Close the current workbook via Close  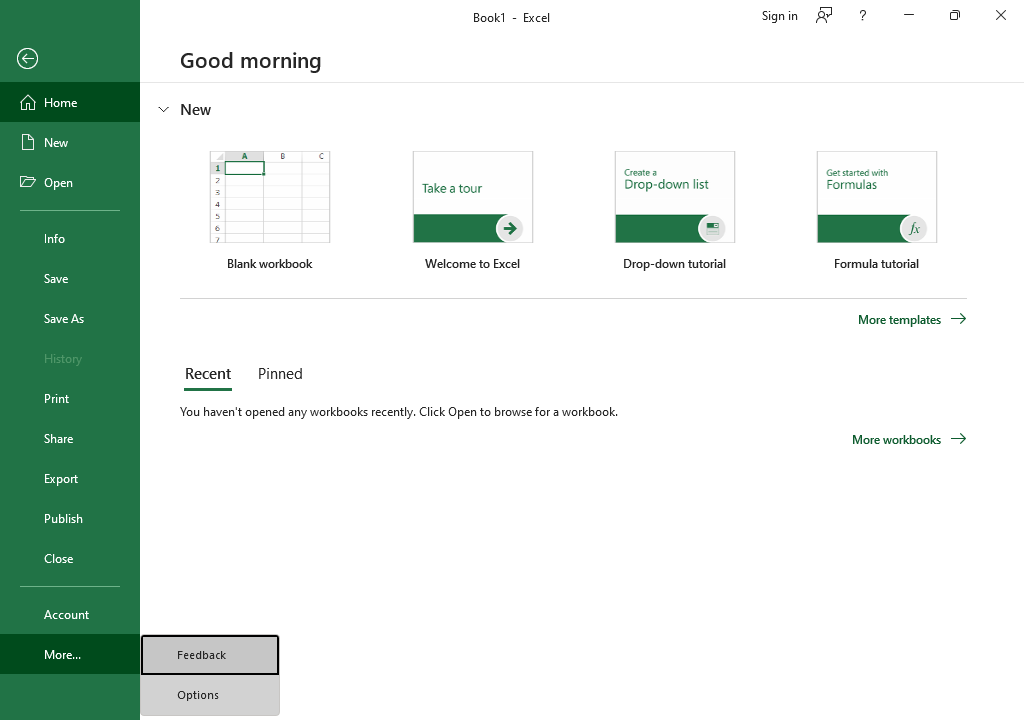pos(70,559)
